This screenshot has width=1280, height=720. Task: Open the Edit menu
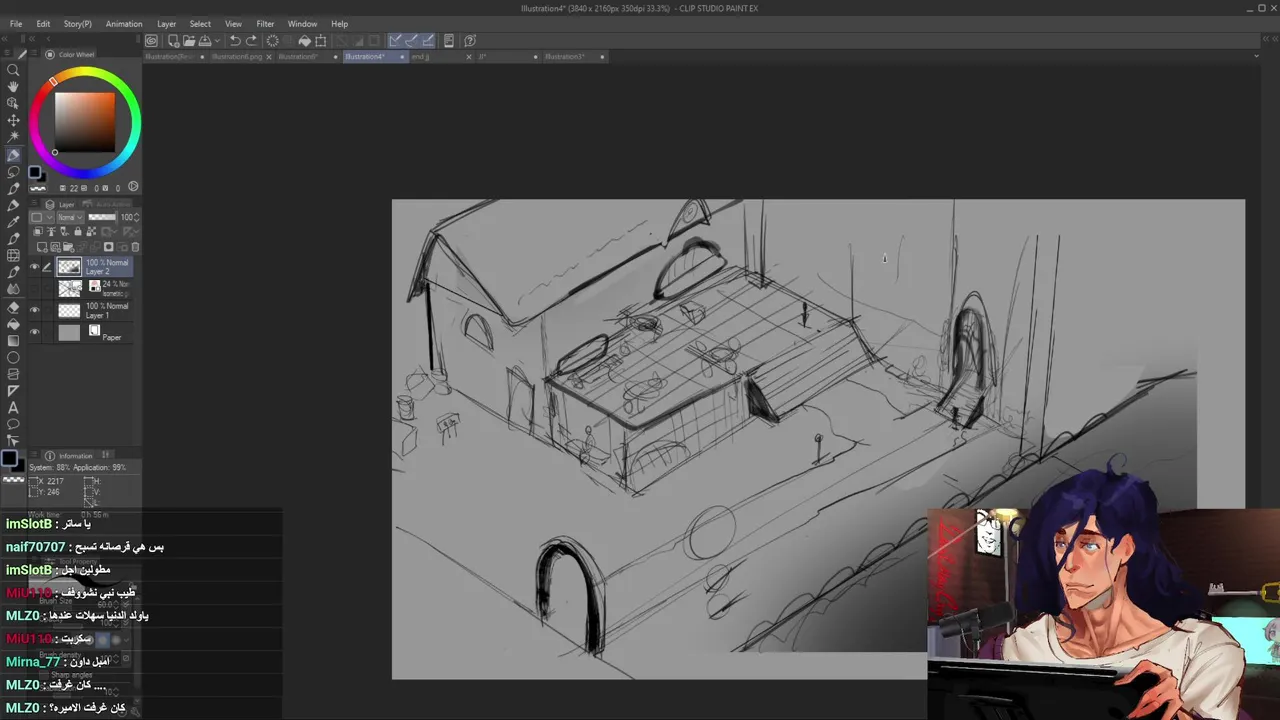[x=43, y=24]
